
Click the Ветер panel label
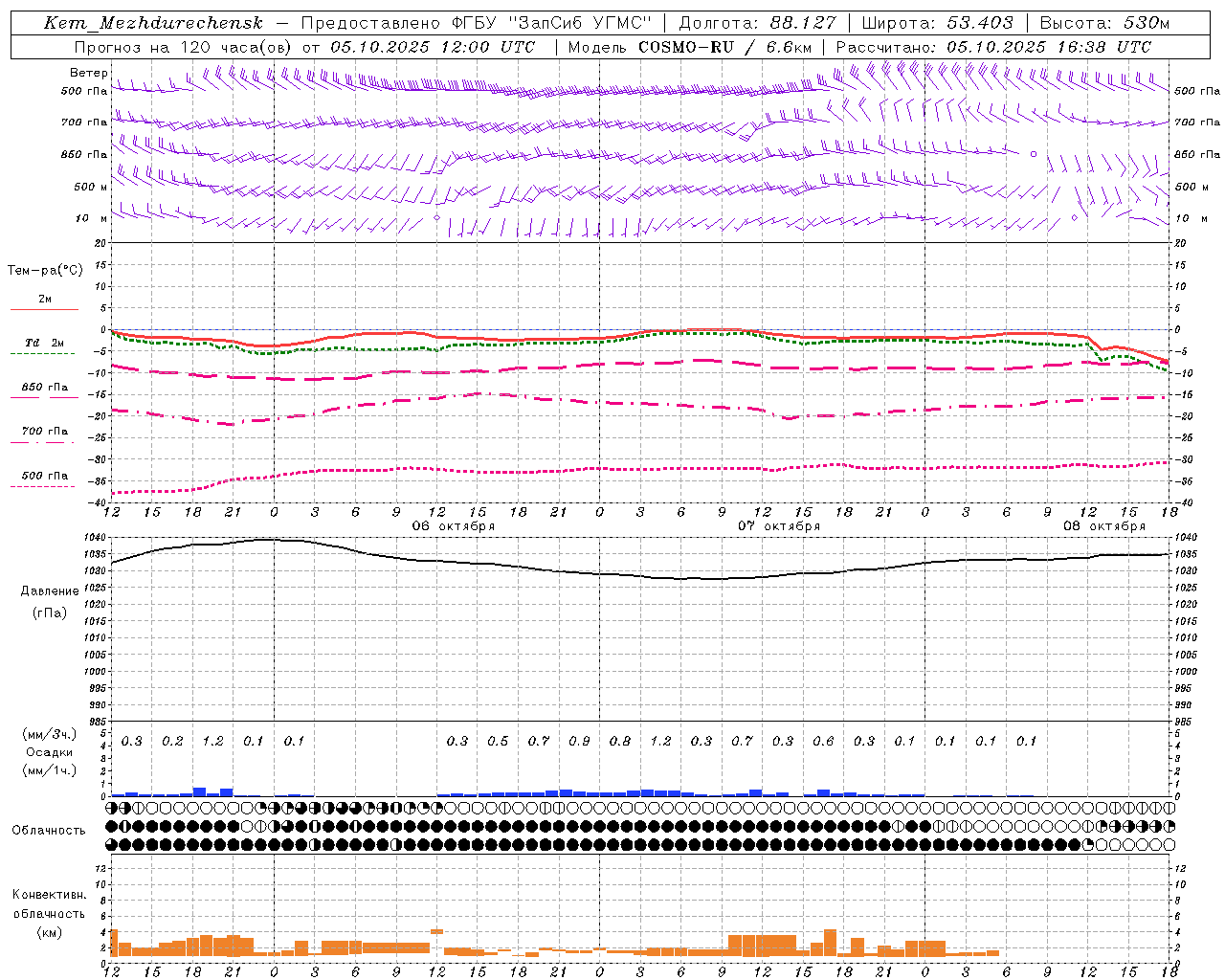pos(88,73)
